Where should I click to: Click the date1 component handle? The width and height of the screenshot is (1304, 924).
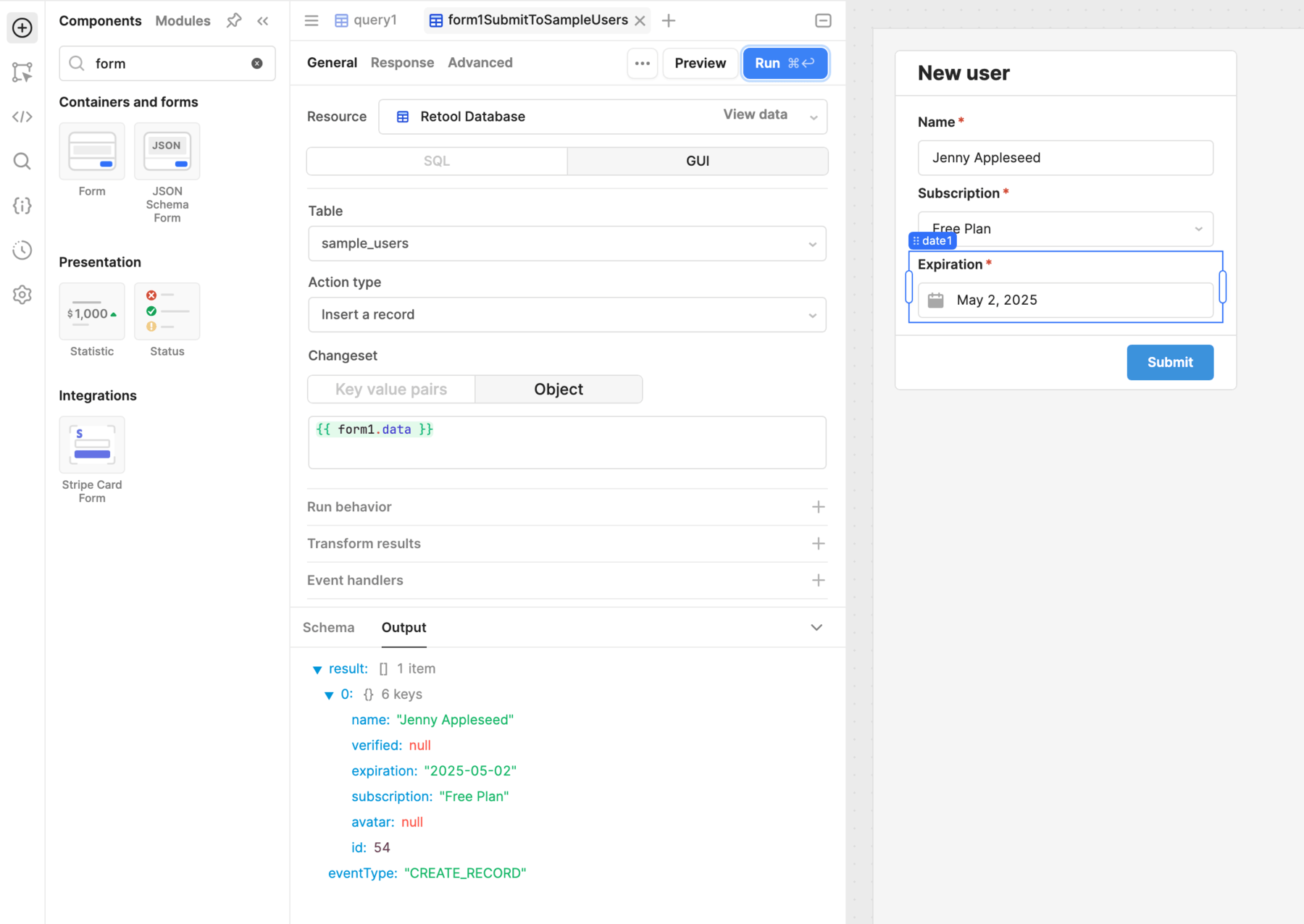coord(932,241)
